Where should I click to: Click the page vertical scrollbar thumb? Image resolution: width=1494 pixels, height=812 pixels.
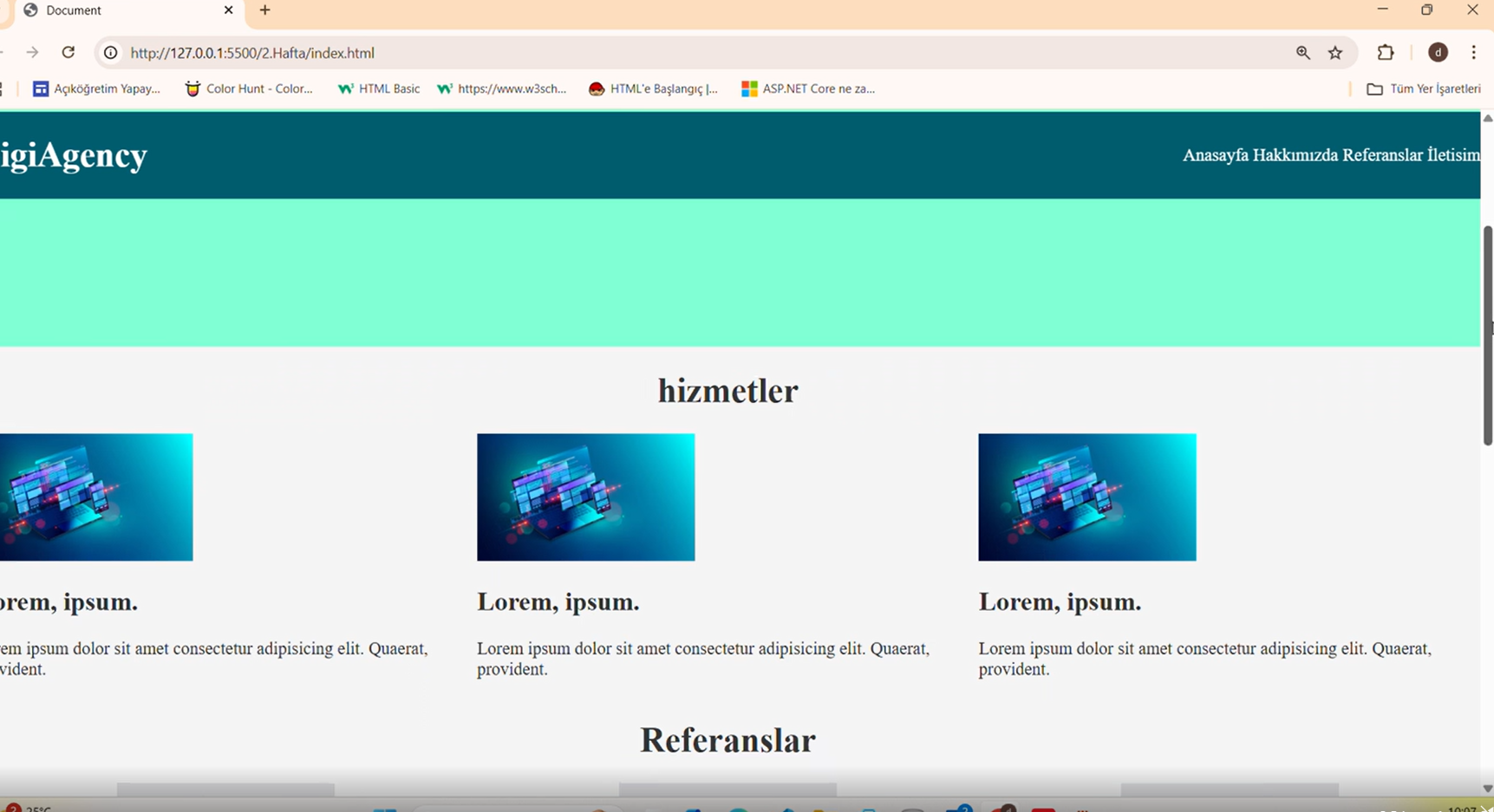[1488, 335]
